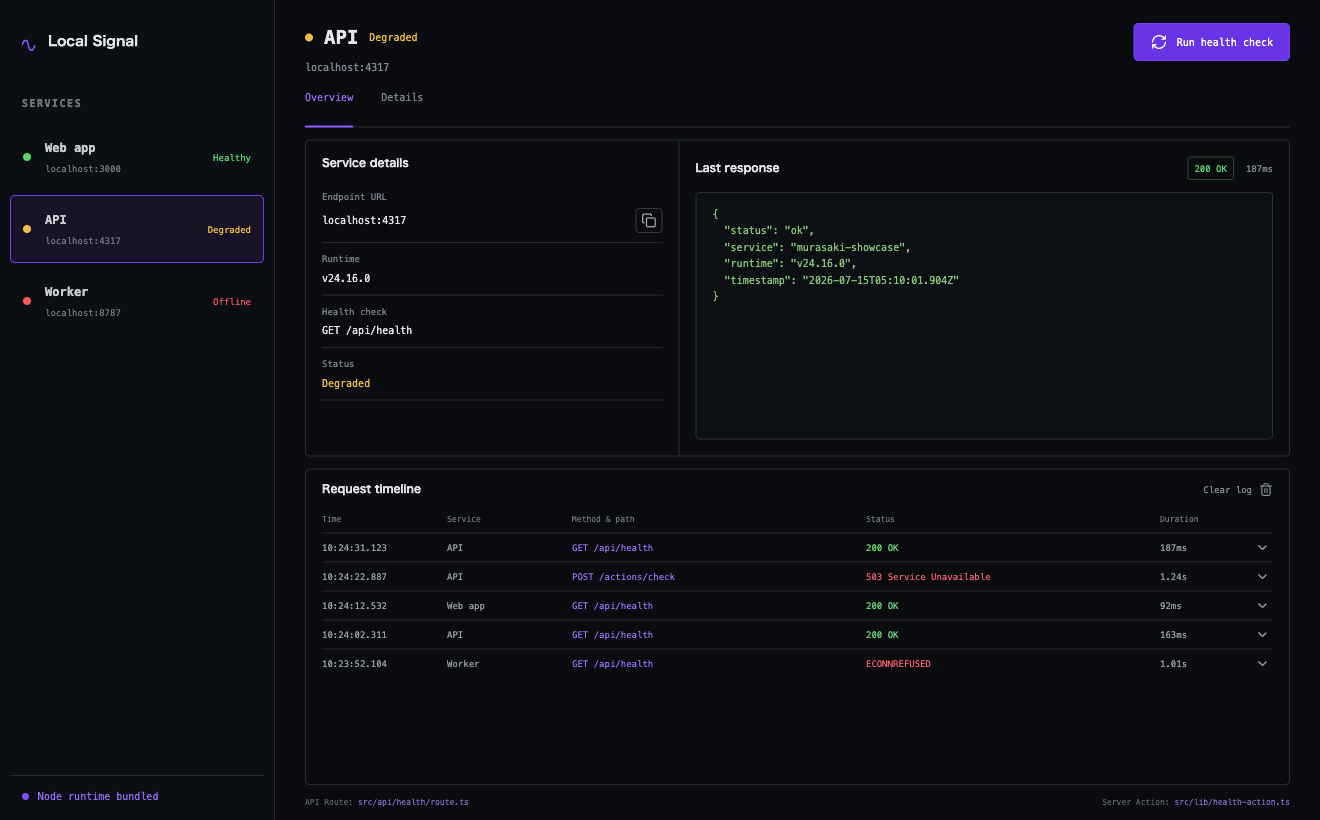The width and height of the screenshot is (1320, 820).
Task: Click the Local Signal wave logo icon
Action: pos(28,43)
